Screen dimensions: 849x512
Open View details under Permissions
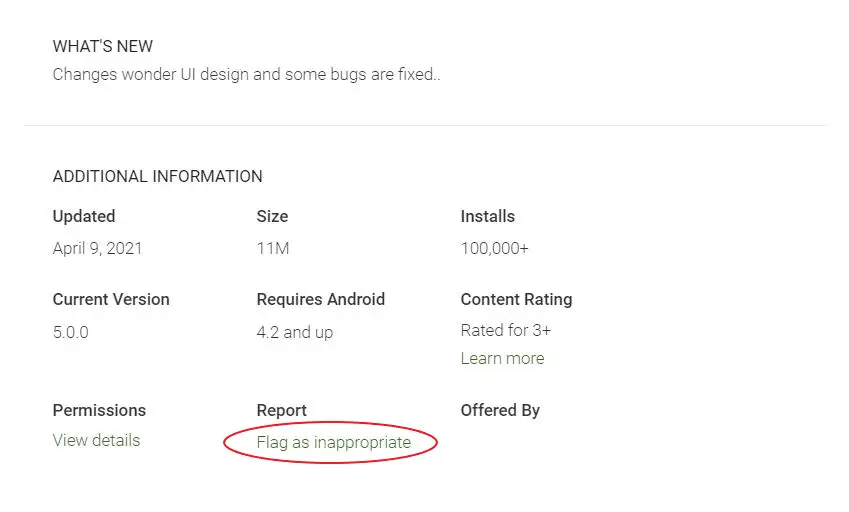tap(96, 440)
